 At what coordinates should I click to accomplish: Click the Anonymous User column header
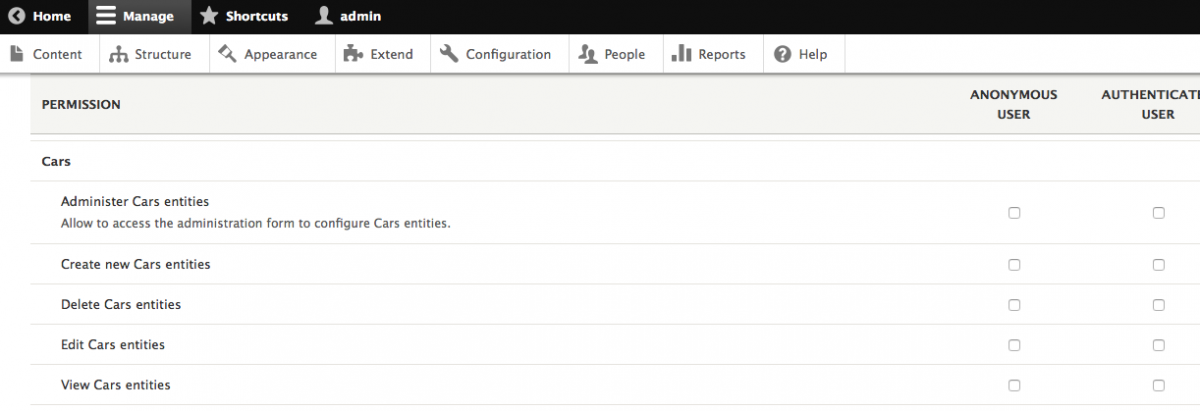coord(1013,104)
